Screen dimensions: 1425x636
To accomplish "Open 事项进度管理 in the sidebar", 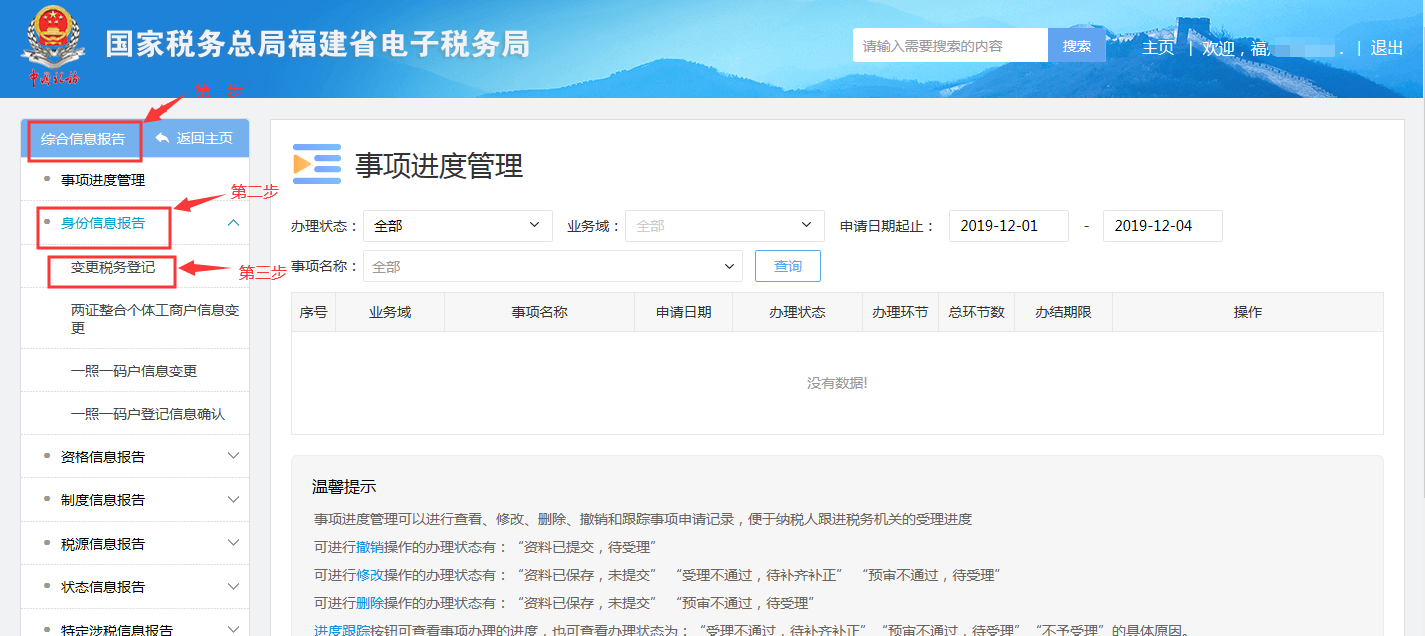I will coord(103,180).
